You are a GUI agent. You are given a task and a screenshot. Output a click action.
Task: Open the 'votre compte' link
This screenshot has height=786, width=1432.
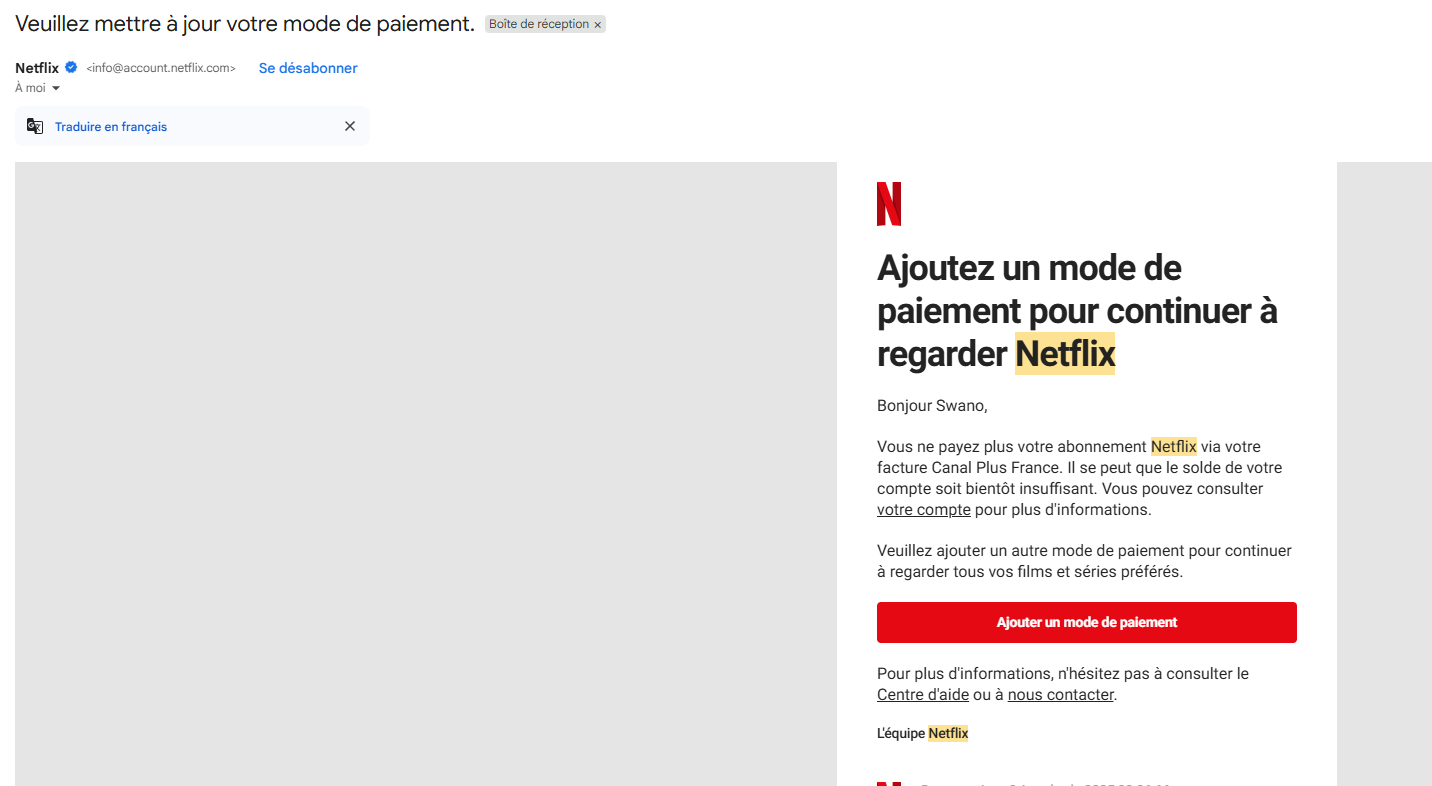[924, 509]
